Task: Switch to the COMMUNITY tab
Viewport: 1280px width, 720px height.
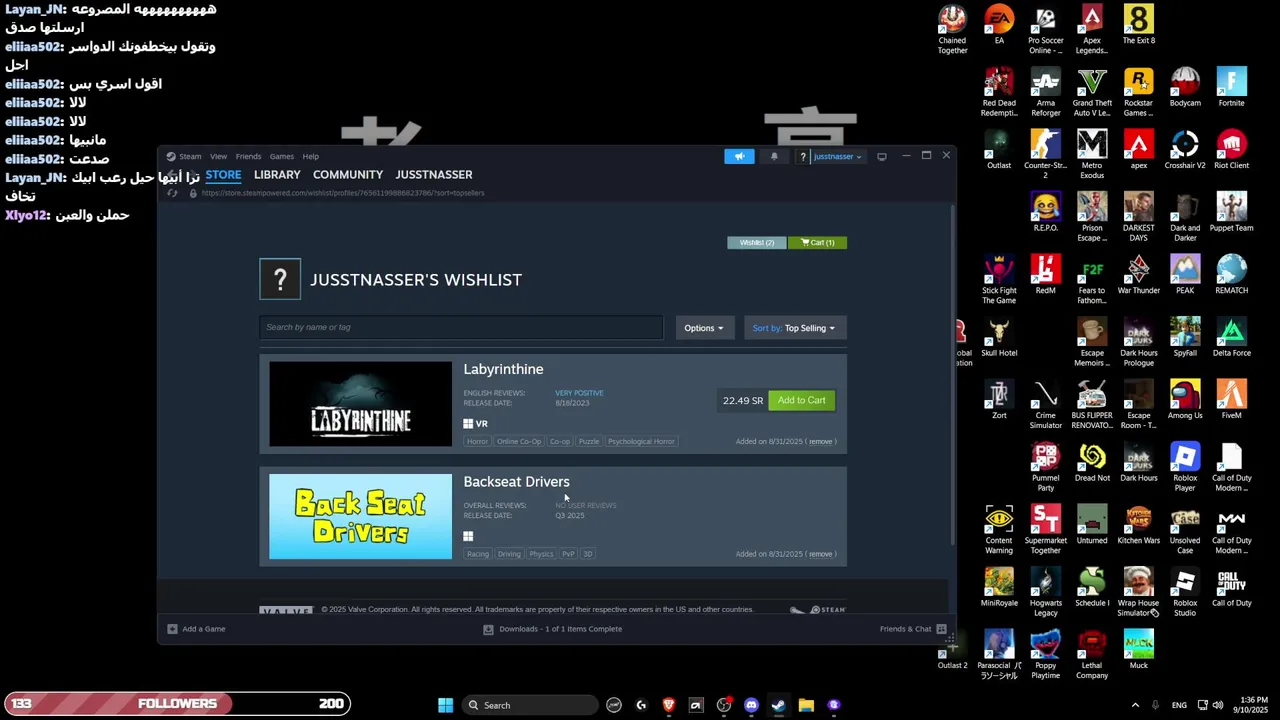Action: (x=348, y=175)
